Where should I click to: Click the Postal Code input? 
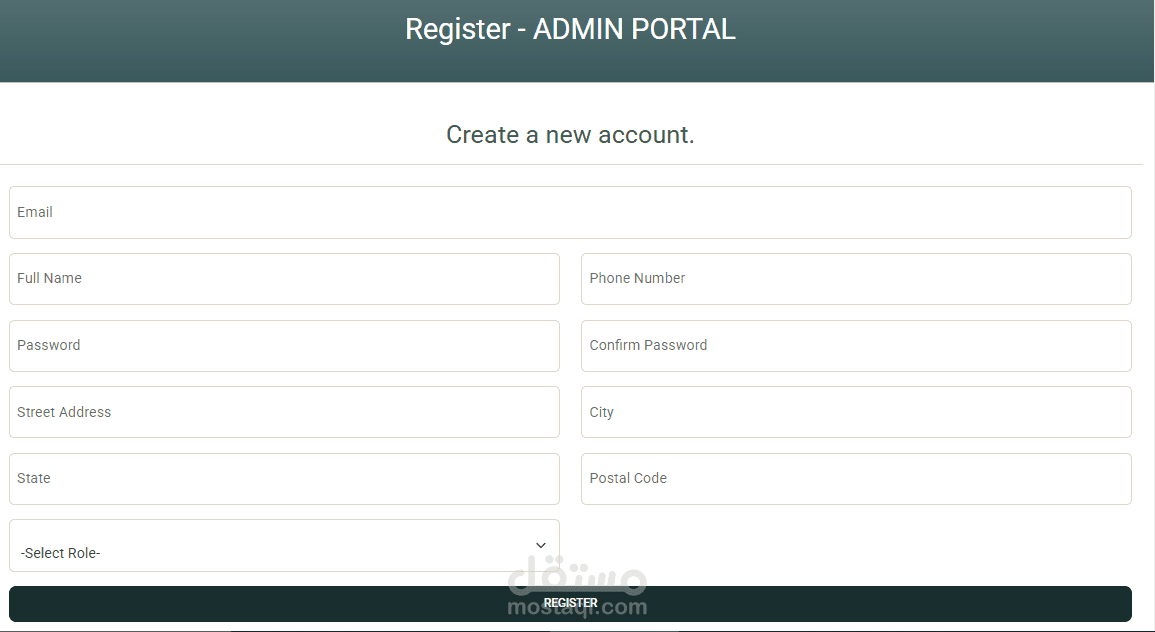(x=856, y=479)
